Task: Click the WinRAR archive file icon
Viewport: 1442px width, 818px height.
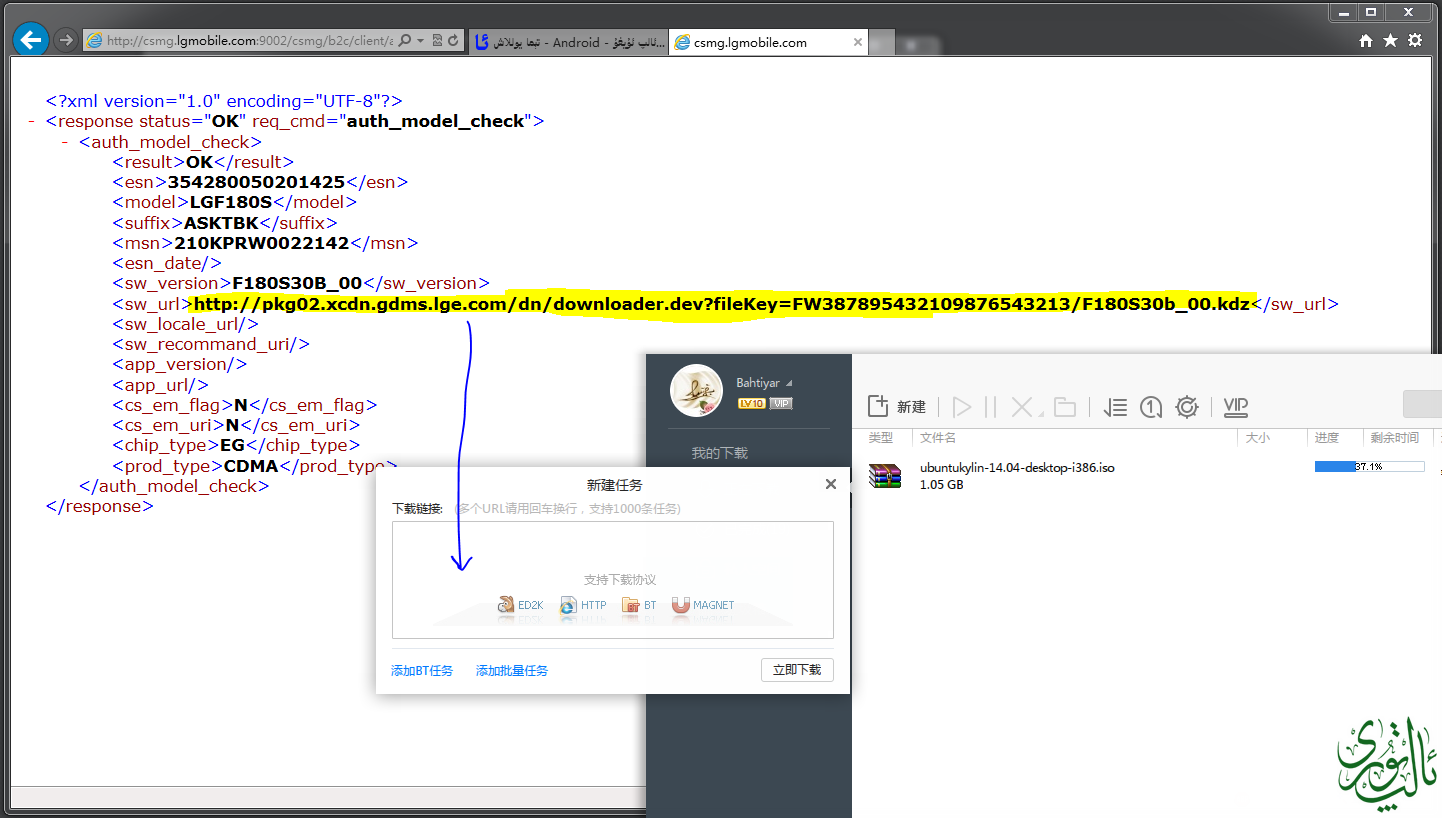Action: [x=885, y=475]
